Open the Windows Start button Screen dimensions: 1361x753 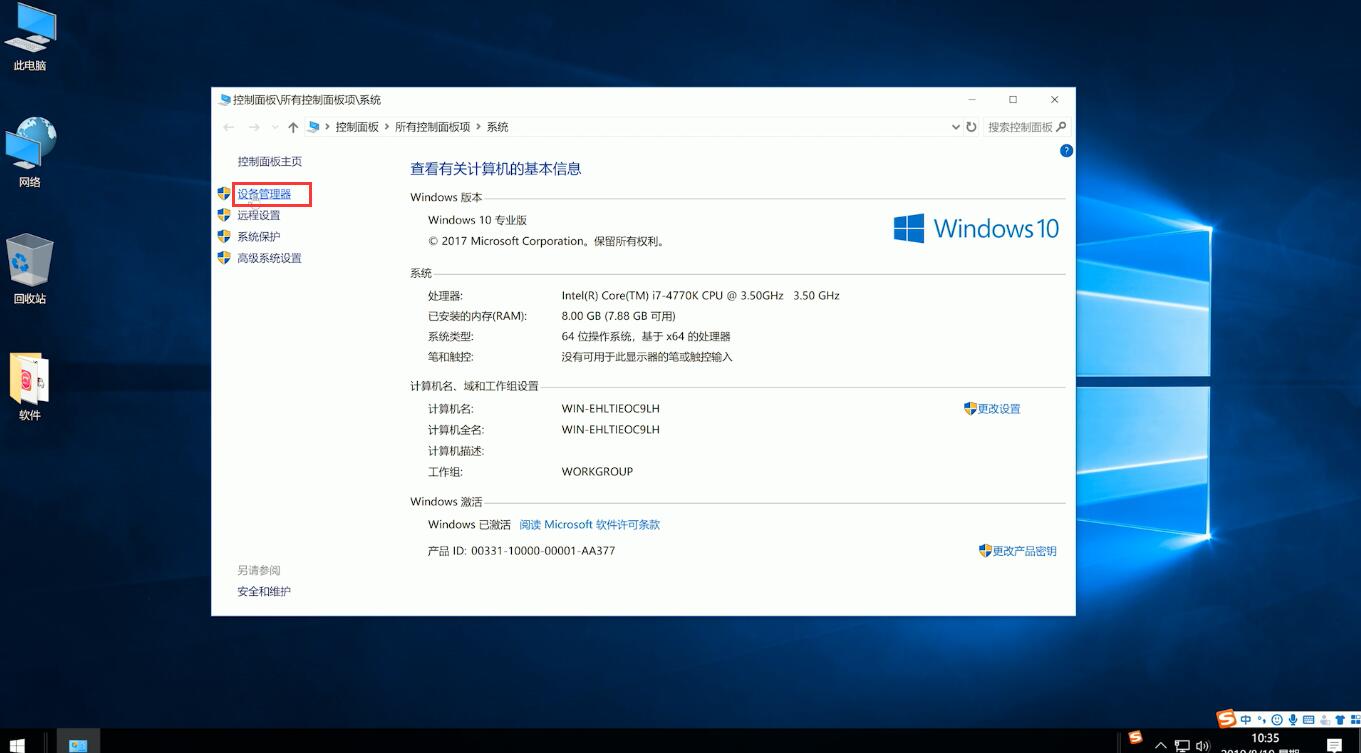[16, 744]
